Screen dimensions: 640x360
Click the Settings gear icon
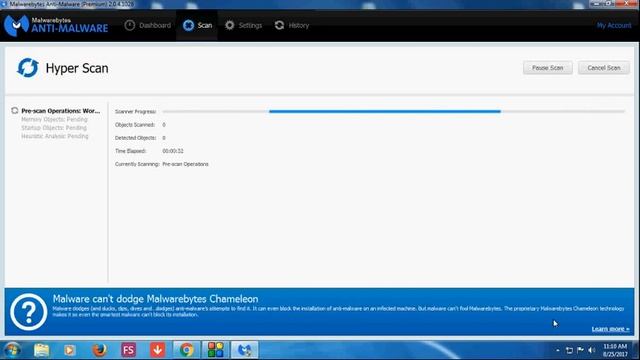pos(230,25)
